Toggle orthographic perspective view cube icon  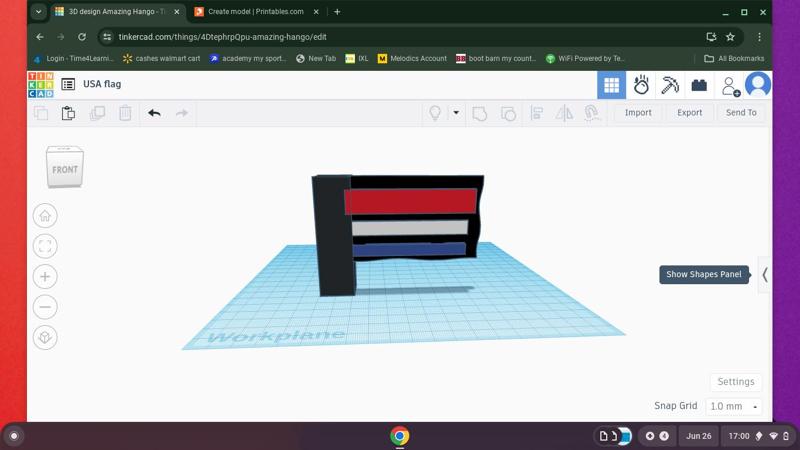point(45,337)
